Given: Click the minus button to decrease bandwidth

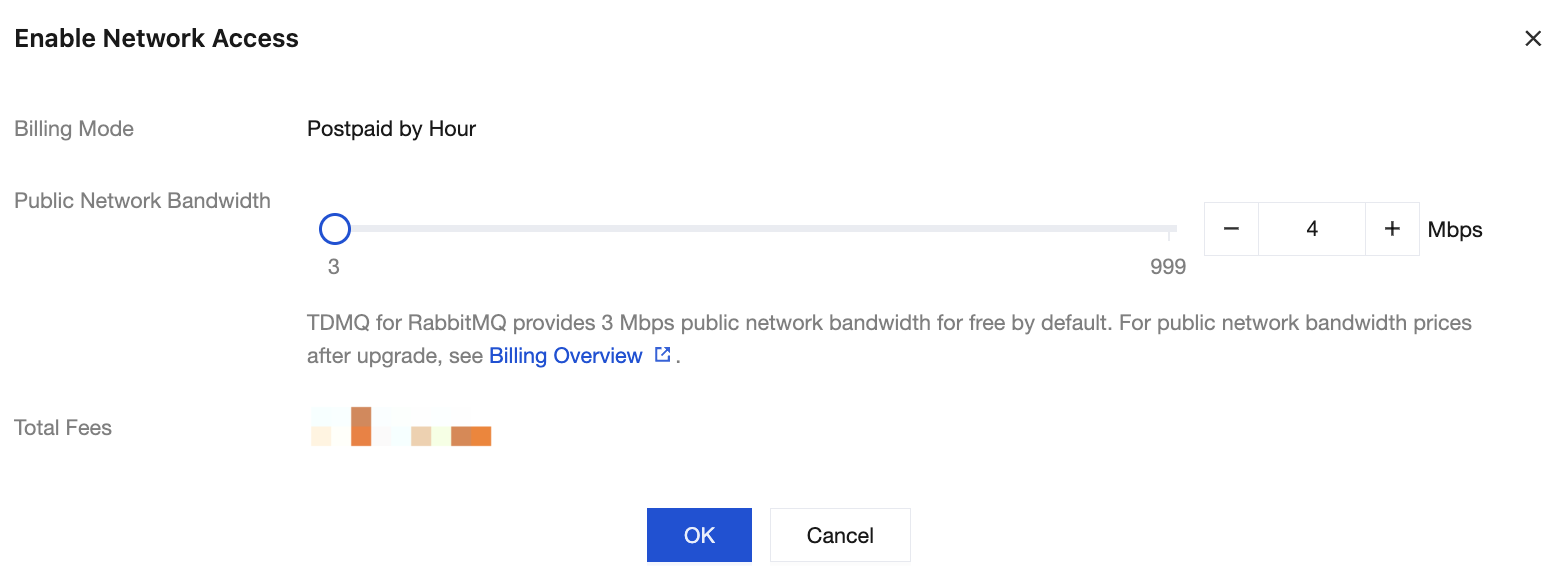Looking at the screenshot, I should (1231, 229).
